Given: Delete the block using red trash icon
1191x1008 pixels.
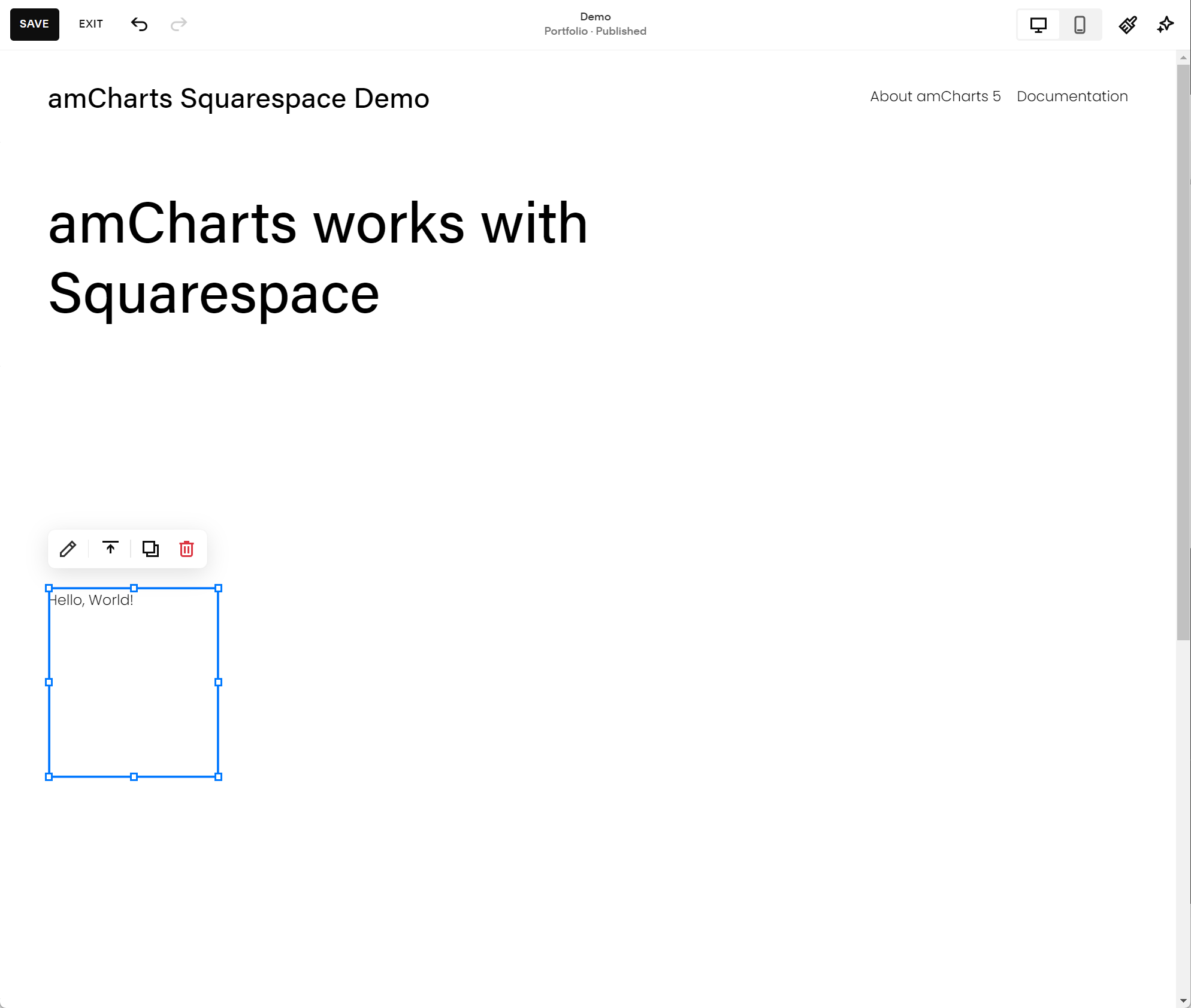Looking at the screenshot, I should point(186,549).
